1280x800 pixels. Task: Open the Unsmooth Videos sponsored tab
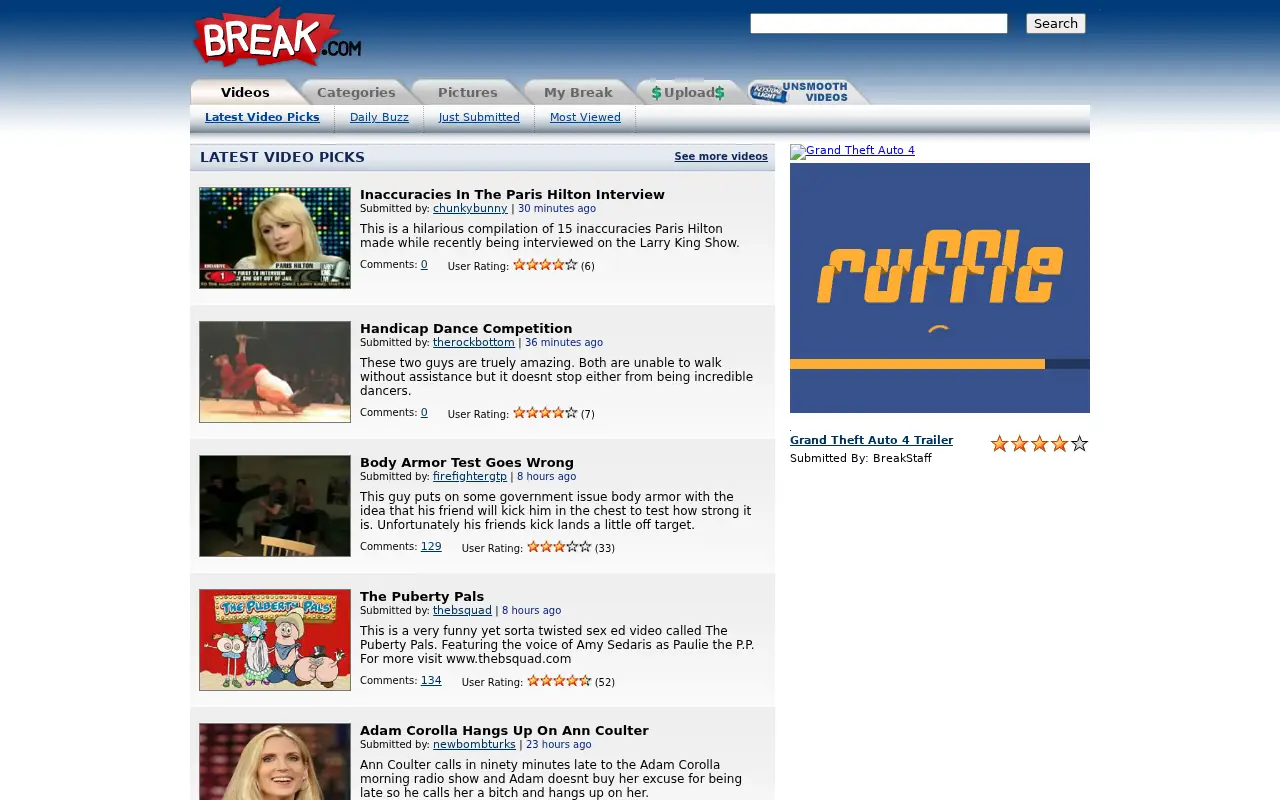pyautogui.click(x=808, y=92)
